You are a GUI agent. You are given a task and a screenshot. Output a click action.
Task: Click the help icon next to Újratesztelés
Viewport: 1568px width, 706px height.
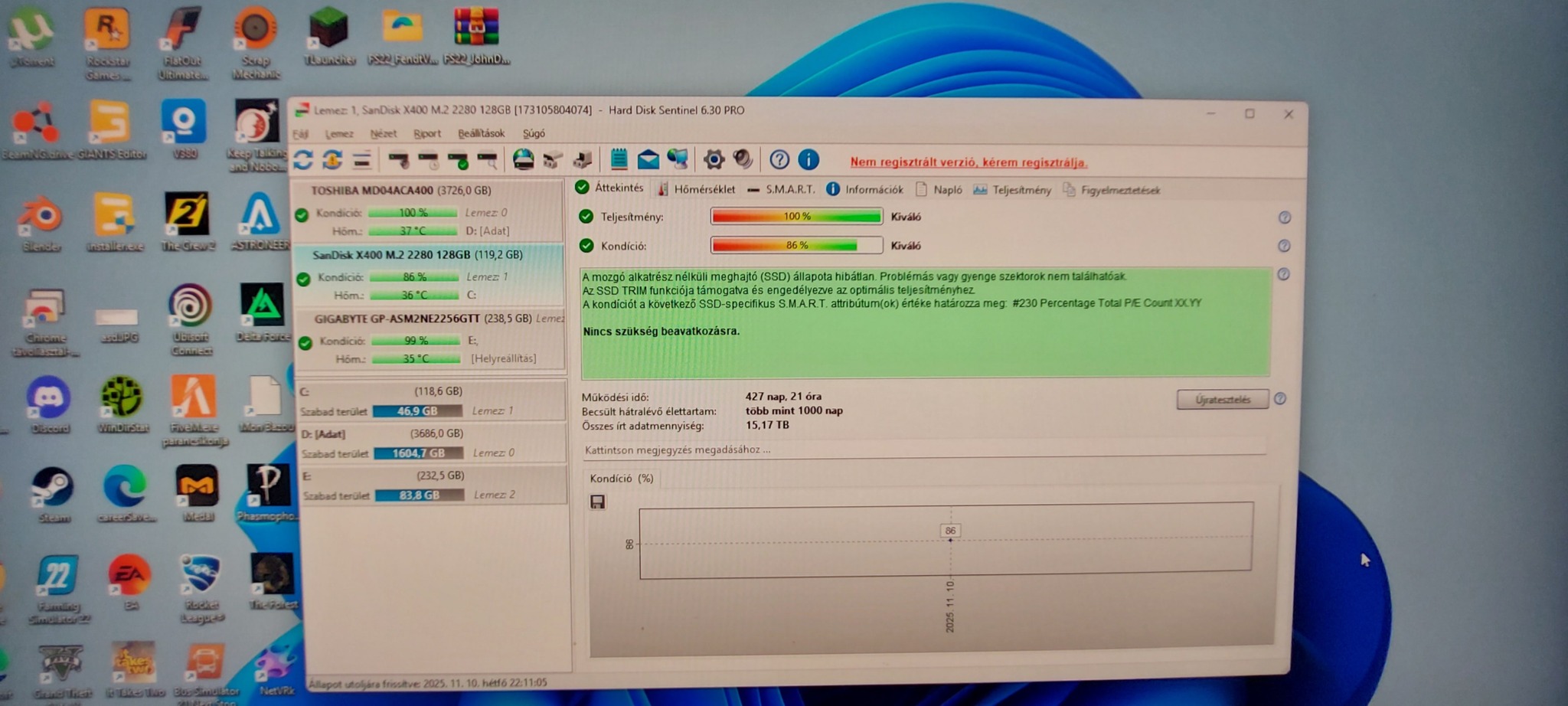(1280, 399)
